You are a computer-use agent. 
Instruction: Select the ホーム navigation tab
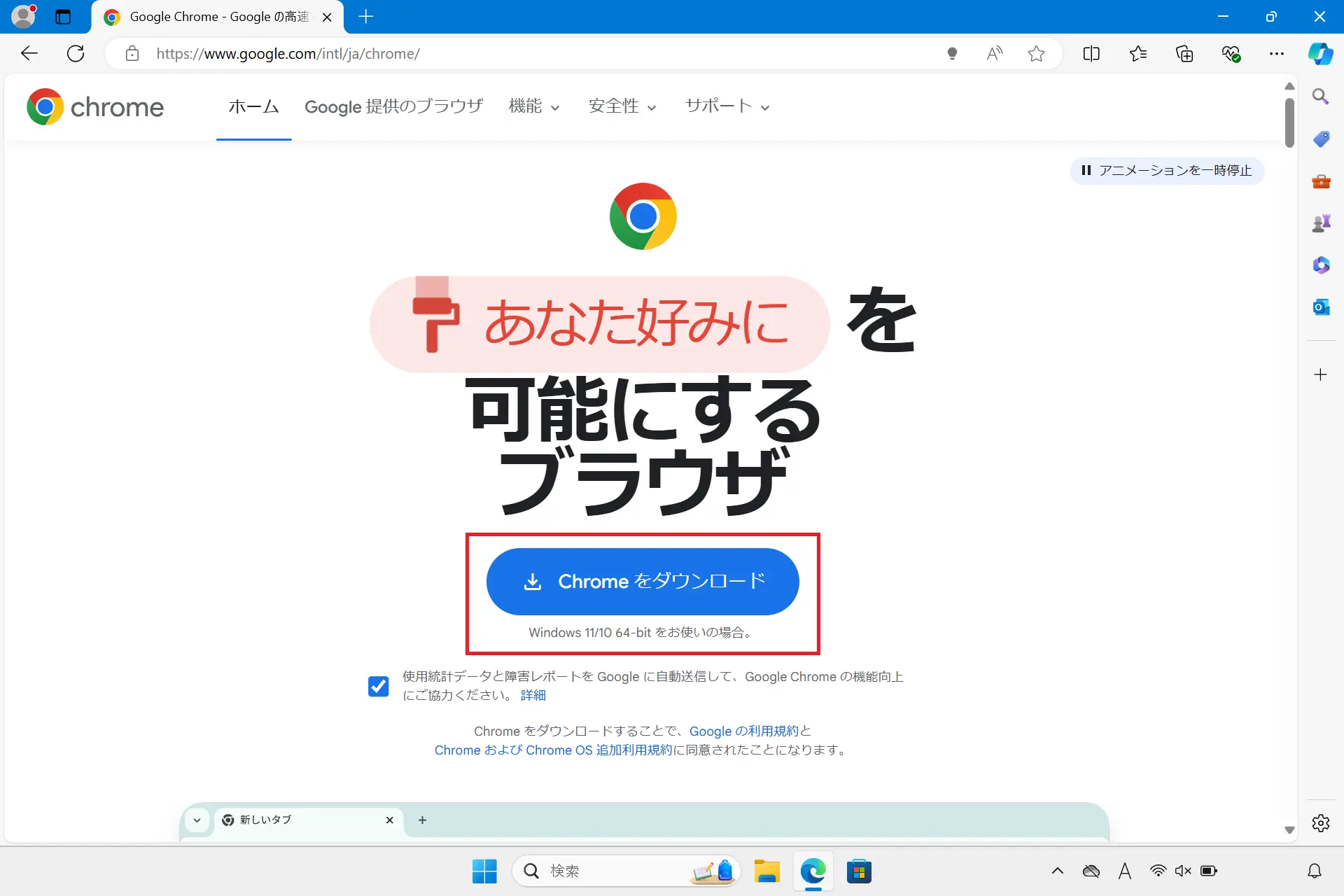tap(253, 106)
